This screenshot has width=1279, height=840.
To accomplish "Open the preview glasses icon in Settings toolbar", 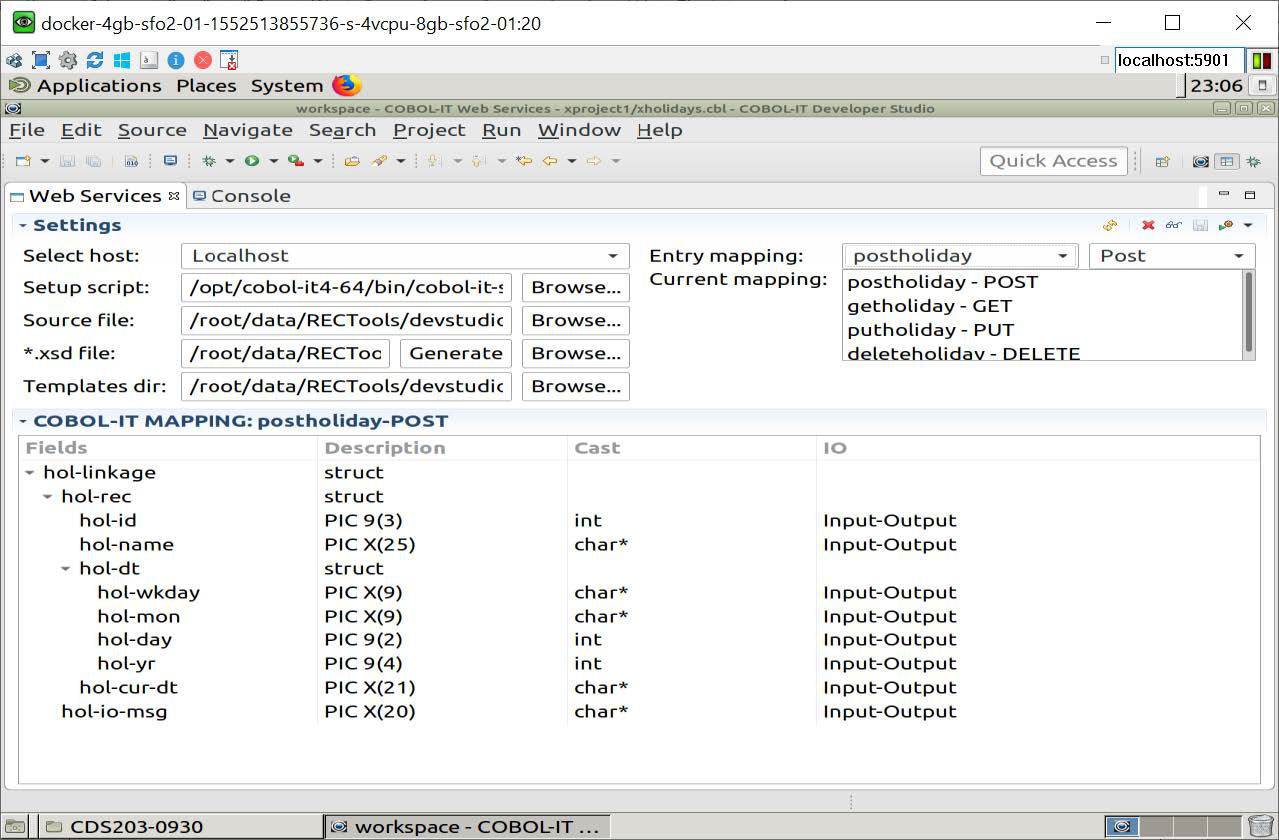I will point(1172,224).
